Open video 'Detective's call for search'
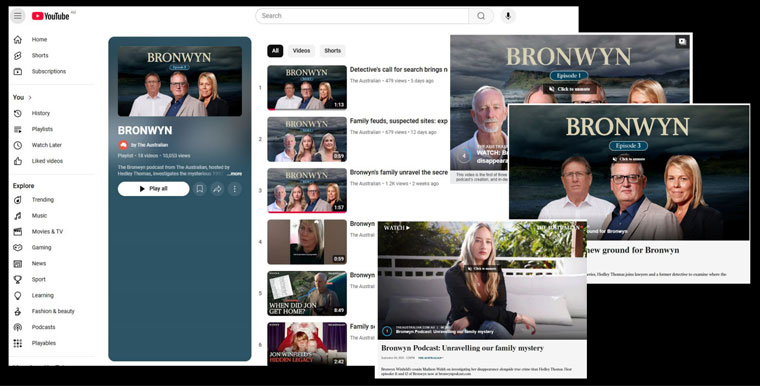760x386 pixels. (x=398, y=70)
